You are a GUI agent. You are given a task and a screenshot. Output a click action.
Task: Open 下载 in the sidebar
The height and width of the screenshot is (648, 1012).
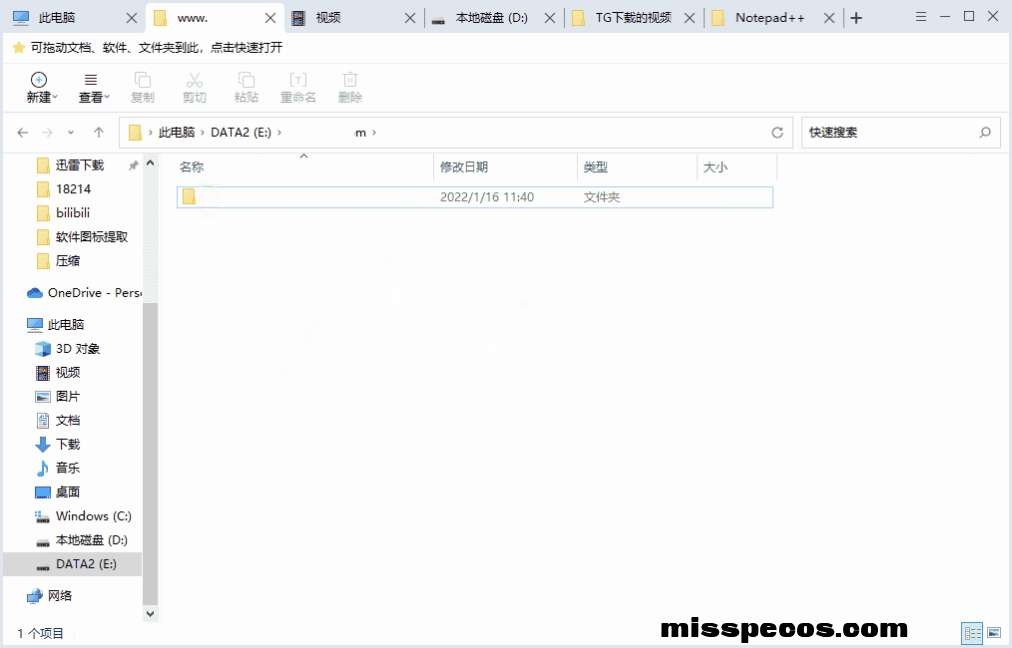pyautogui.click(x=67, y=444)
